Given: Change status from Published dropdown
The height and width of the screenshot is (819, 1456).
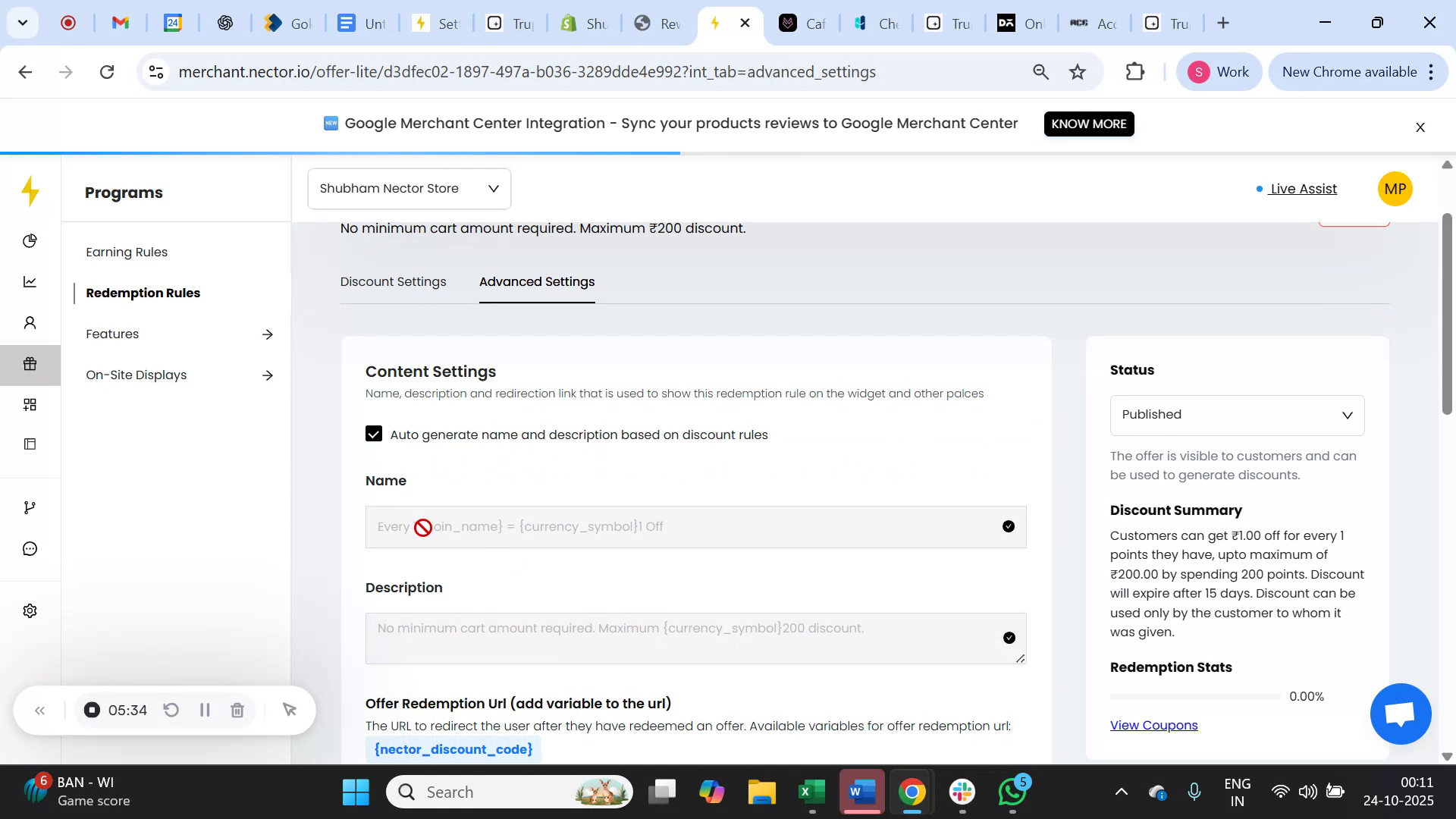Looking at the screenshot, I should (1236, 415).
